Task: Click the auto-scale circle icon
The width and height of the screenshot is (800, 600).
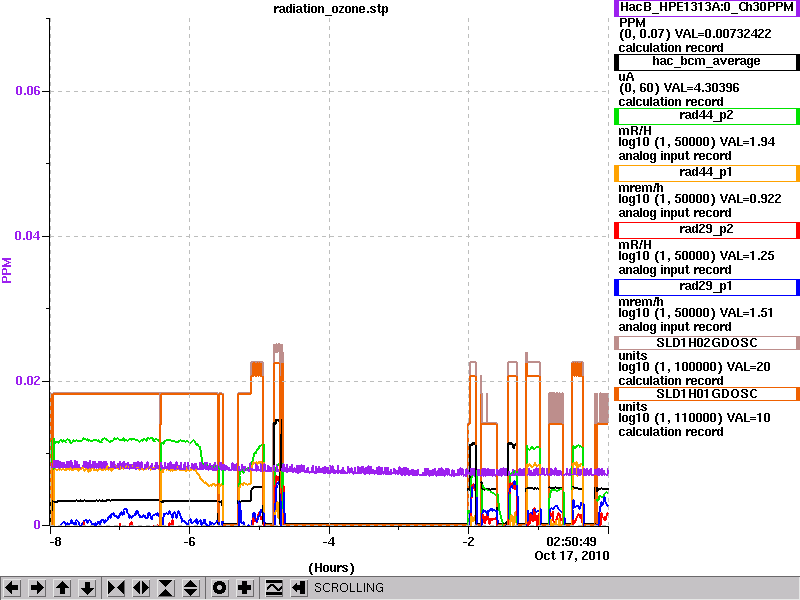Action: click(219, 588)
